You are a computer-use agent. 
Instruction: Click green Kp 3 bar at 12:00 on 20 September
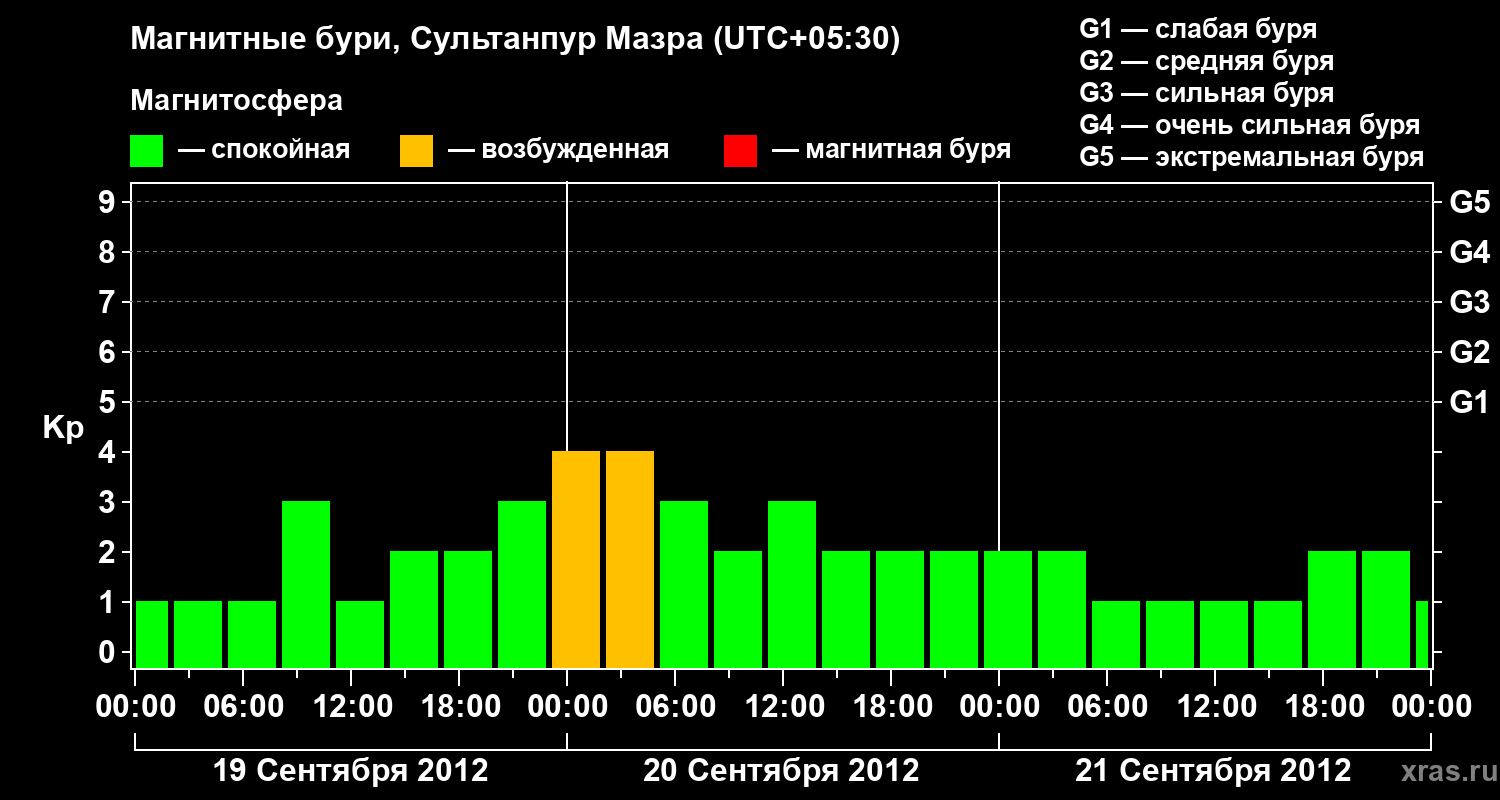[792, 584]
